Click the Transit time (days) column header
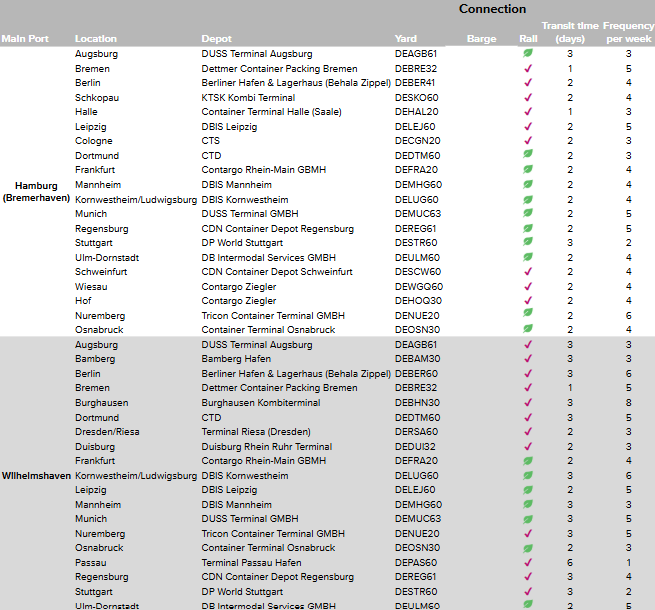Image resolution: width=655 pixels, height=610 pixels. 570,32
